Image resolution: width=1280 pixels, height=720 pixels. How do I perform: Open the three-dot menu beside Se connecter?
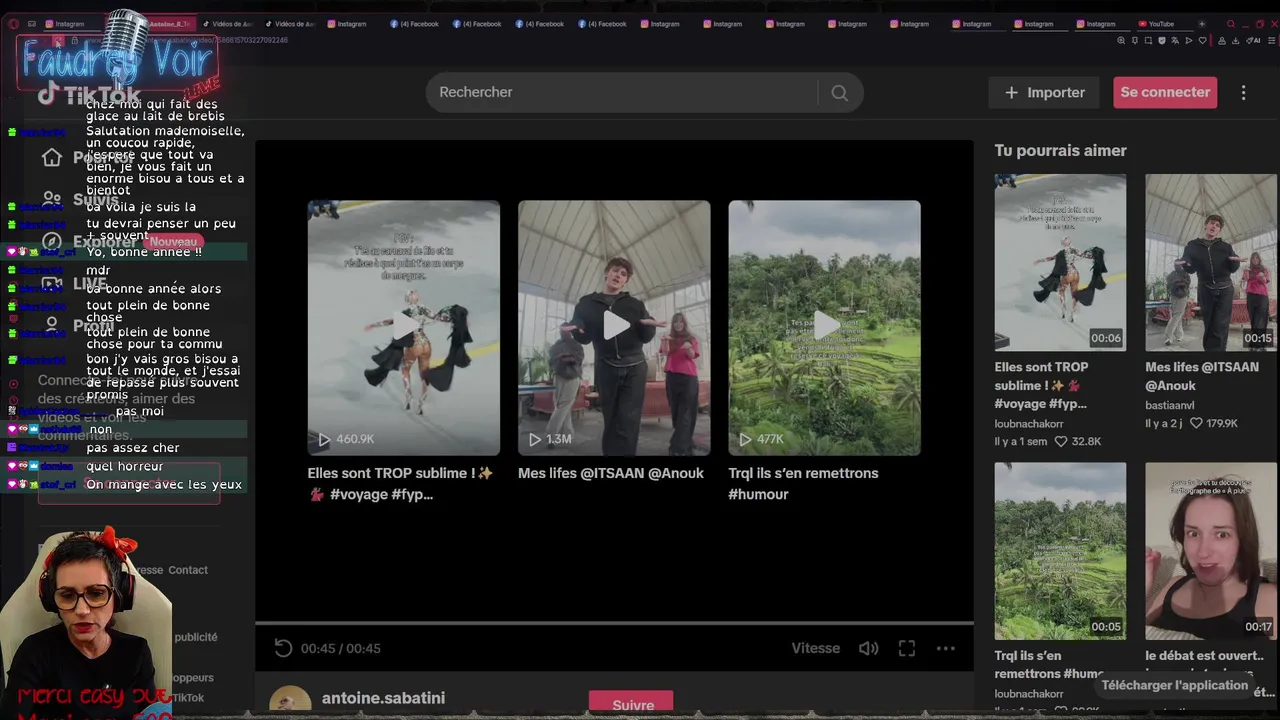(x=1243, y=92)
